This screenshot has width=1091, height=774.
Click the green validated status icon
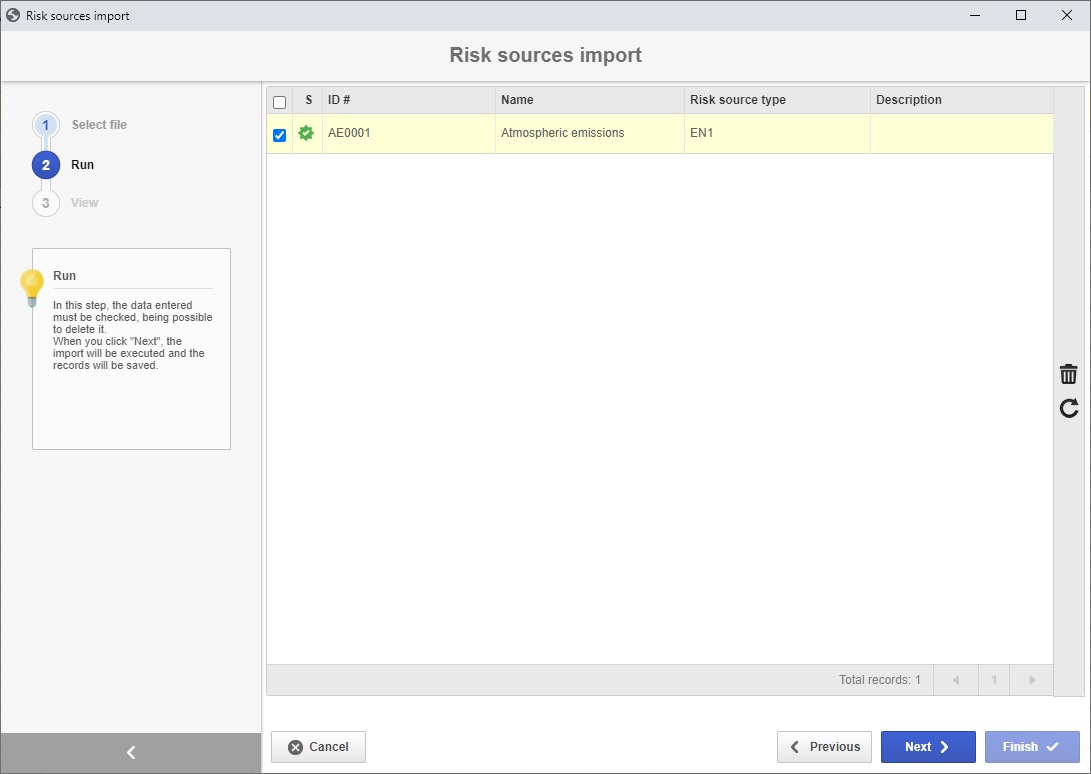click(306, 133)
